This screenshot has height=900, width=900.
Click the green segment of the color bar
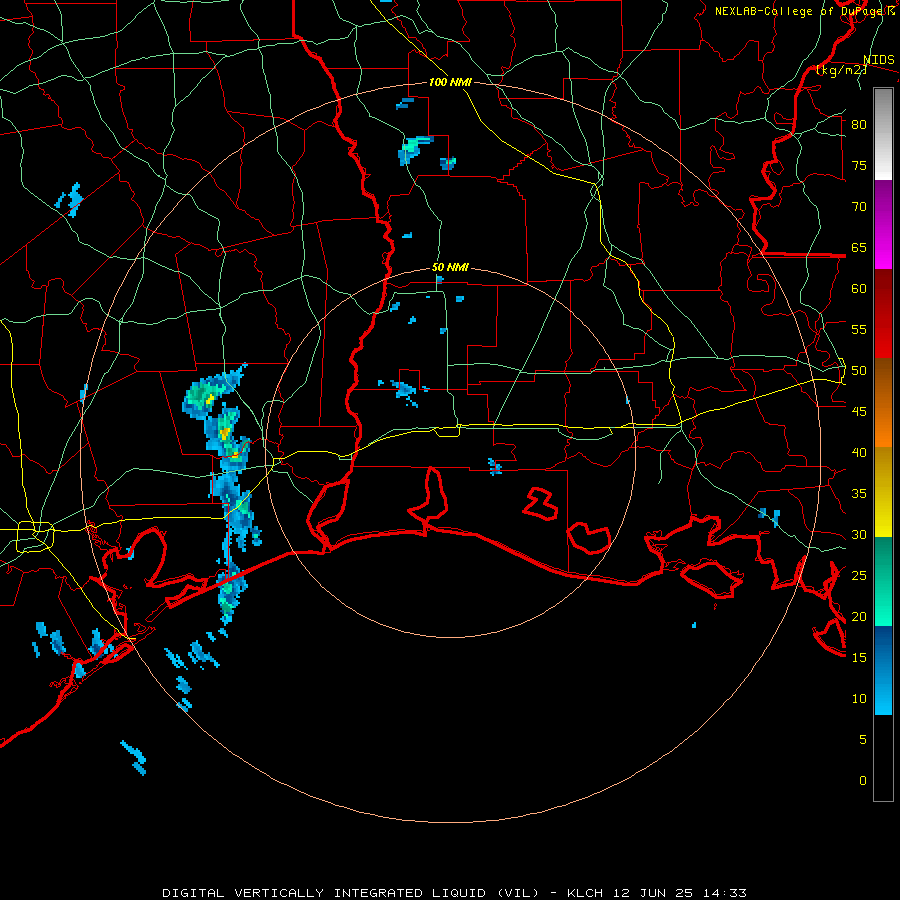pos(883,581)
